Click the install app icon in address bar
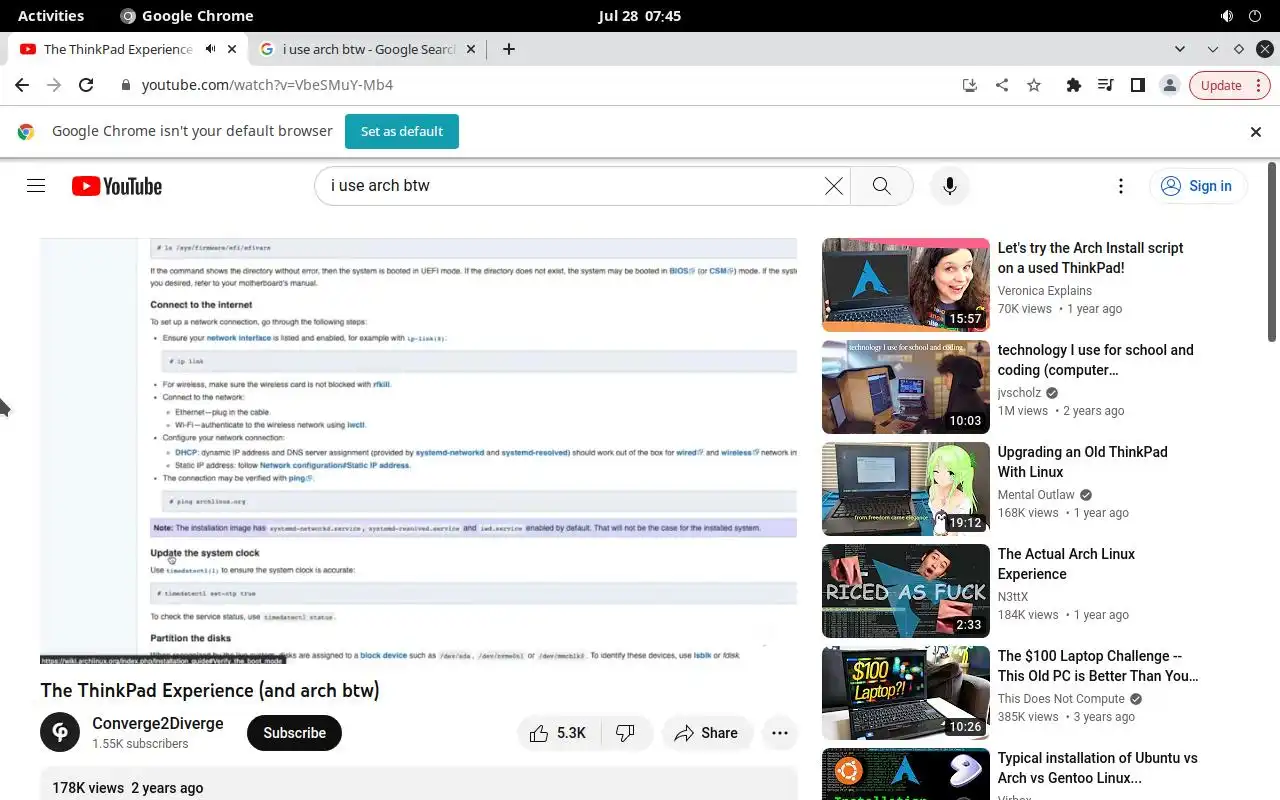This screenshot has height=800, width=1280. coord(969,85)
